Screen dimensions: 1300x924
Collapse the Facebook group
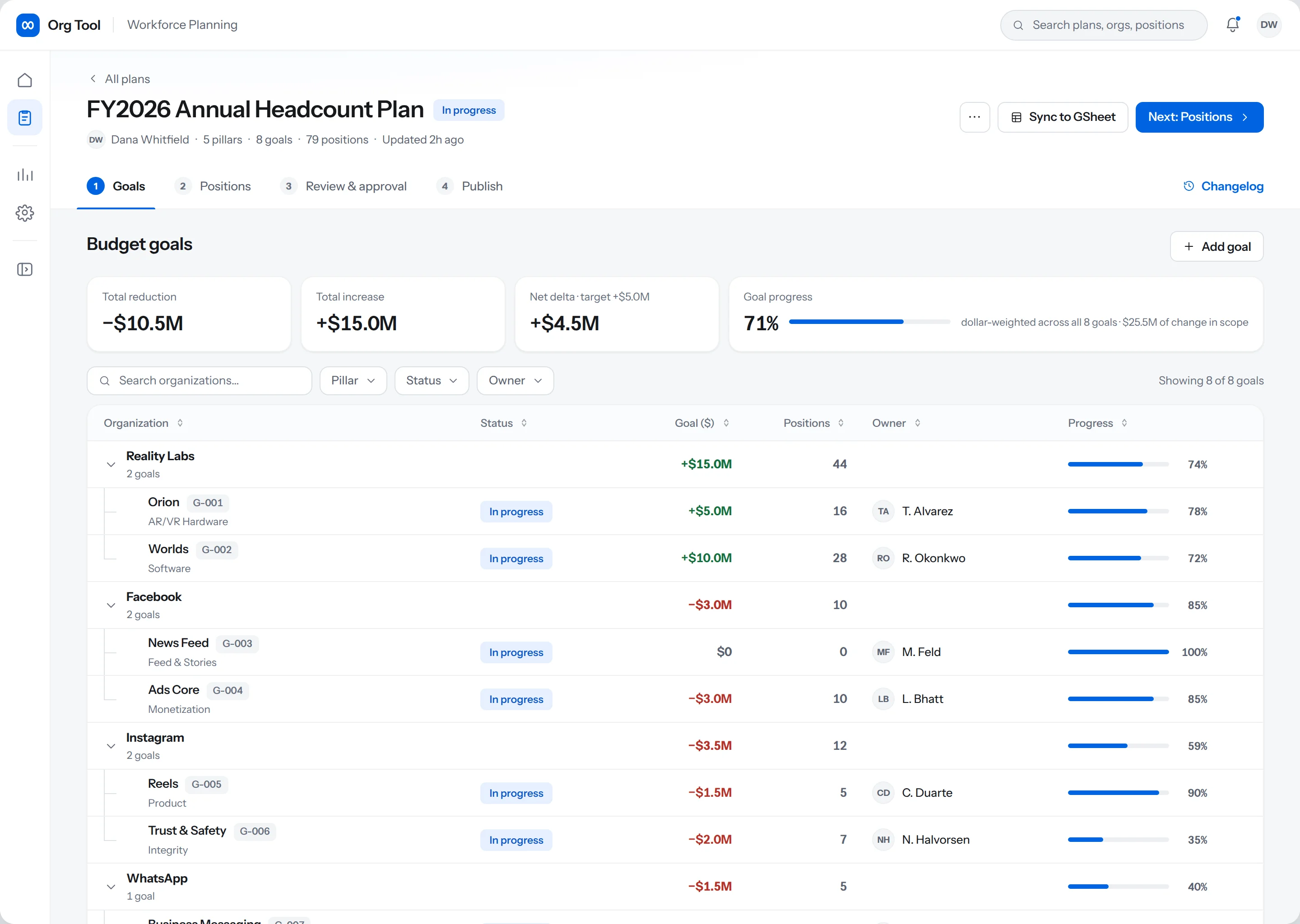click(x=111, y=605)
